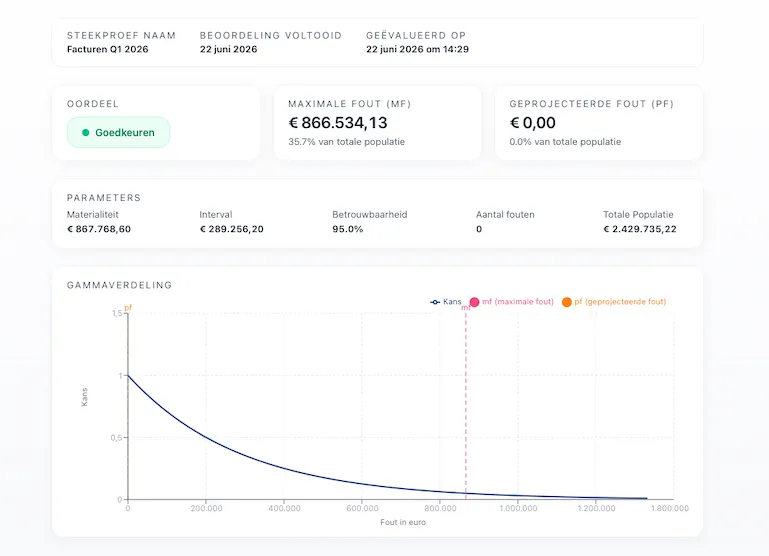Click the steekproef name Facturen Q1 2026

click(x=107, y=49)
